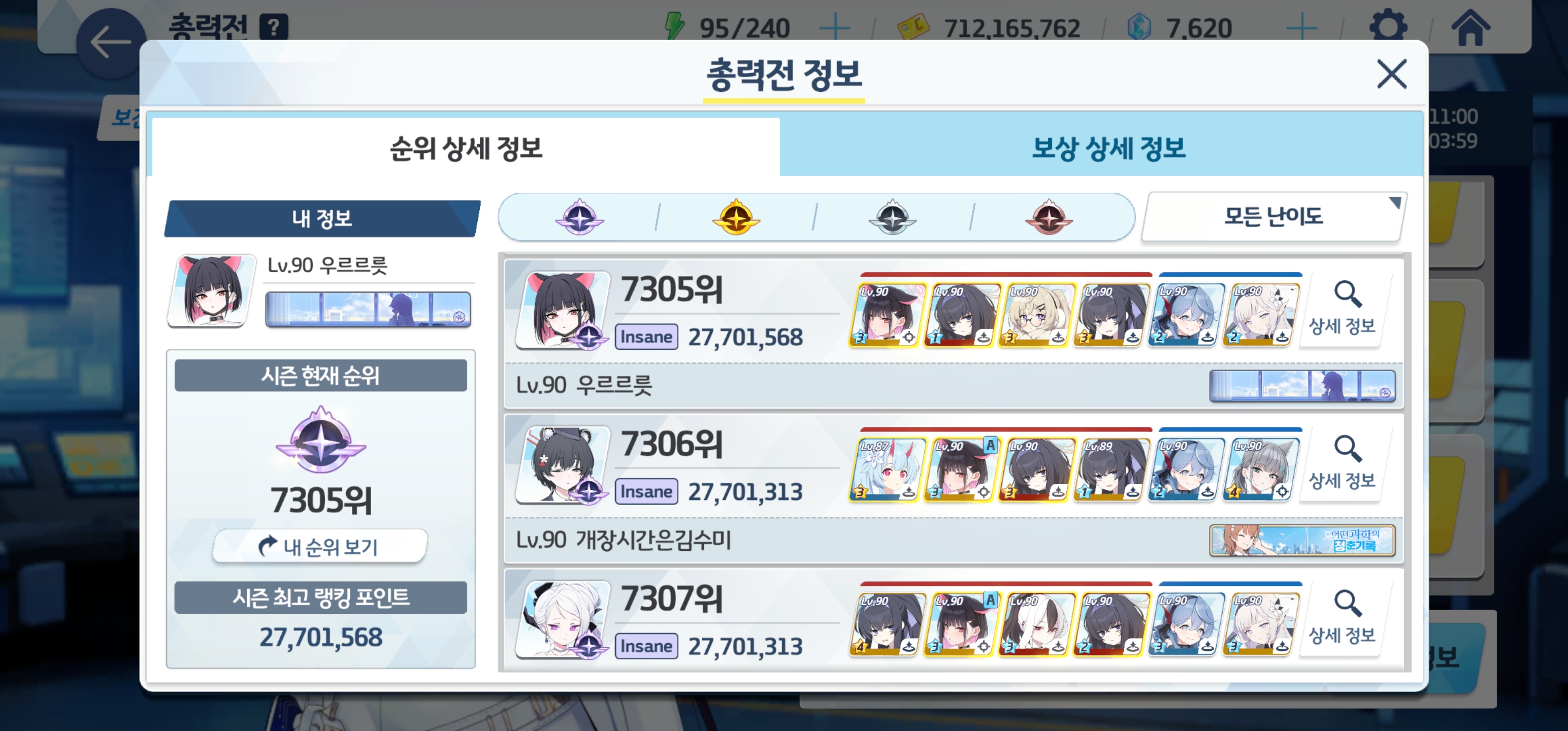Select 개장시간은김수미 player profile avatar

[x=563, y=464]
